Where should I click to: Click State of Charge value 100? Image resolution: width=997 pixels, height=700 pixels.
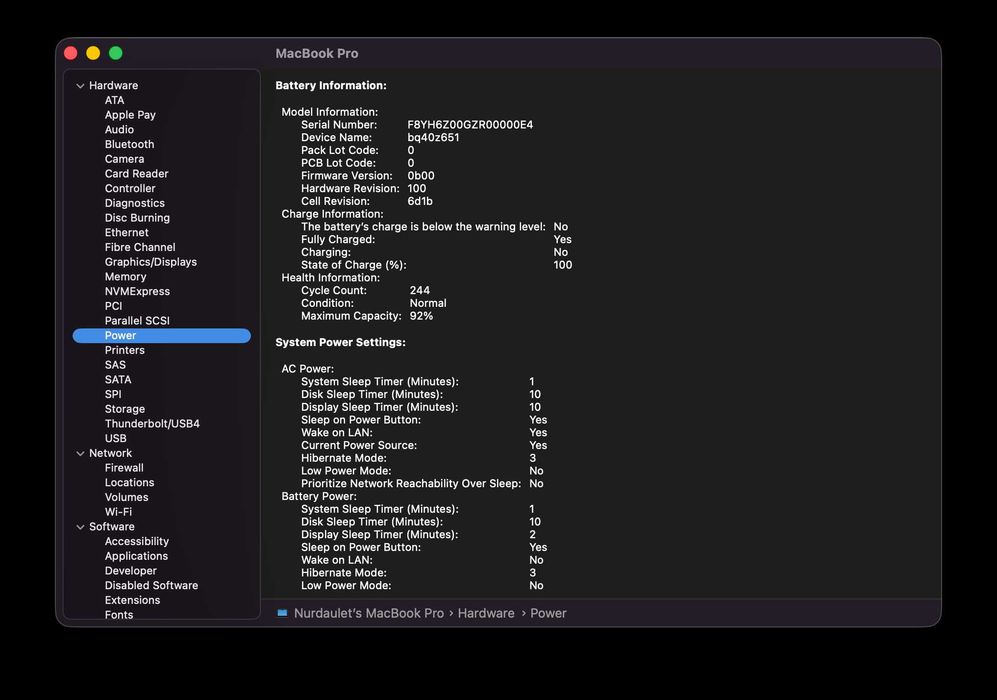click(x=563, y=265)
